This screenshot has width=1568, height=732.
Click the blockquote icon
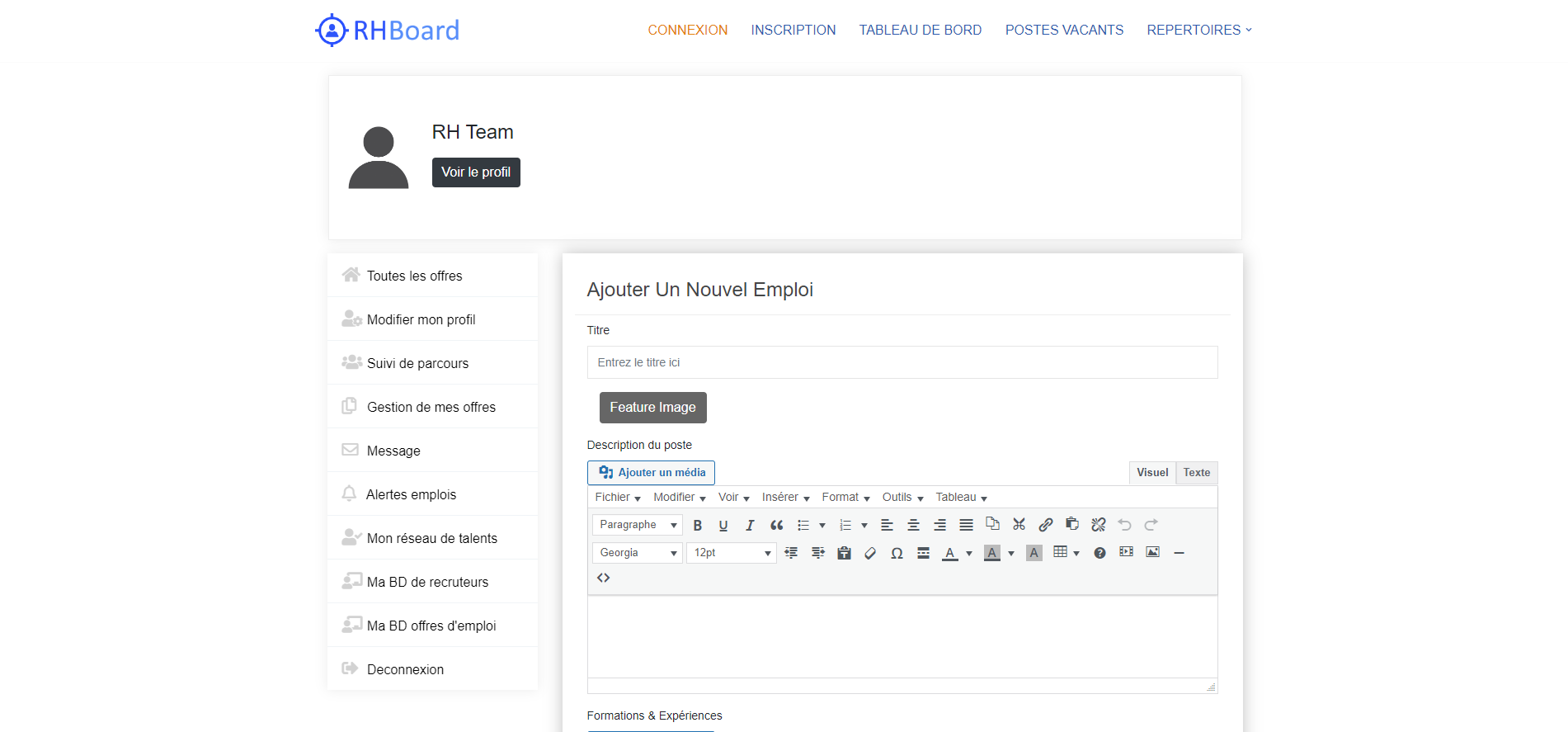[776, 525]
